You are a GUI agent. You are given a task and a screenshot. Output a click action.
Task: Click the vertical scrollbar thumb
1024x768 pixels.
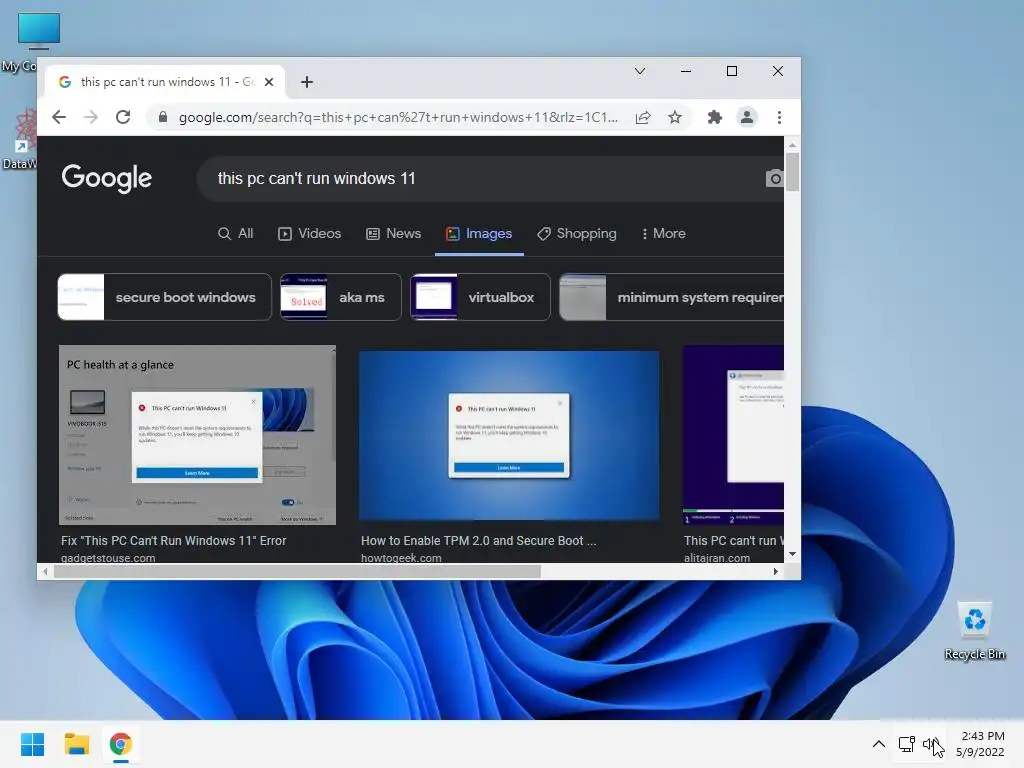[792, 172]
